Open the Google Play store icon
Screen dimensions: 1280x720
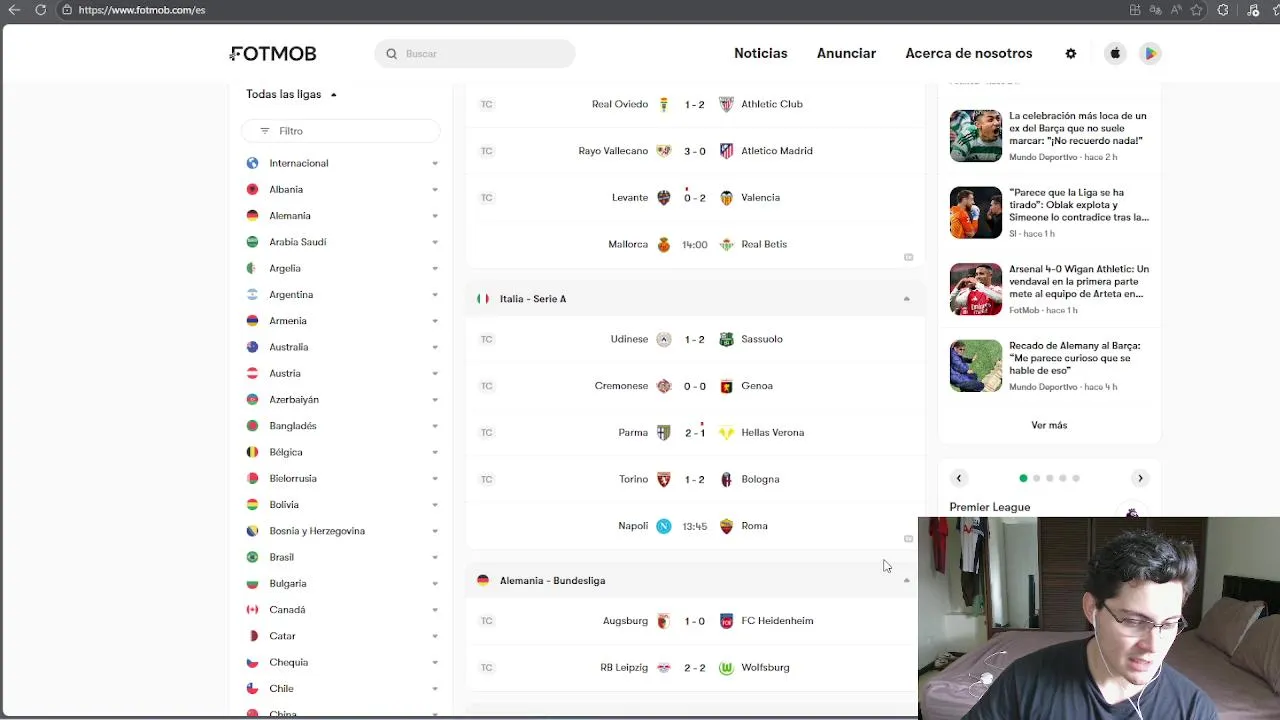click(x=1151, y=53)
